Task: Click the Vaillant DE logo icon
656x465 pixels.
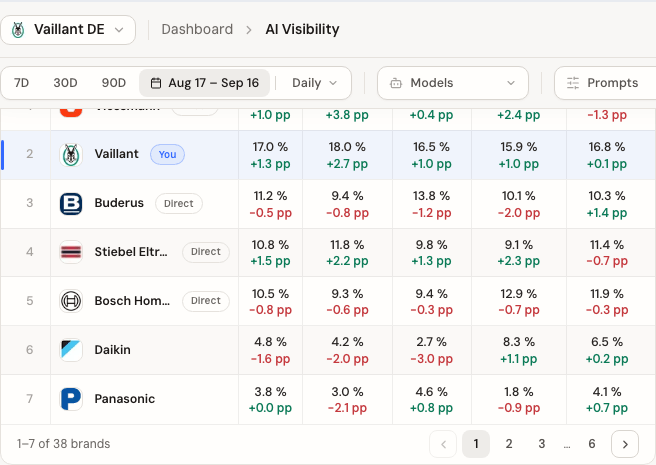Action: click(x=18, y=30)
